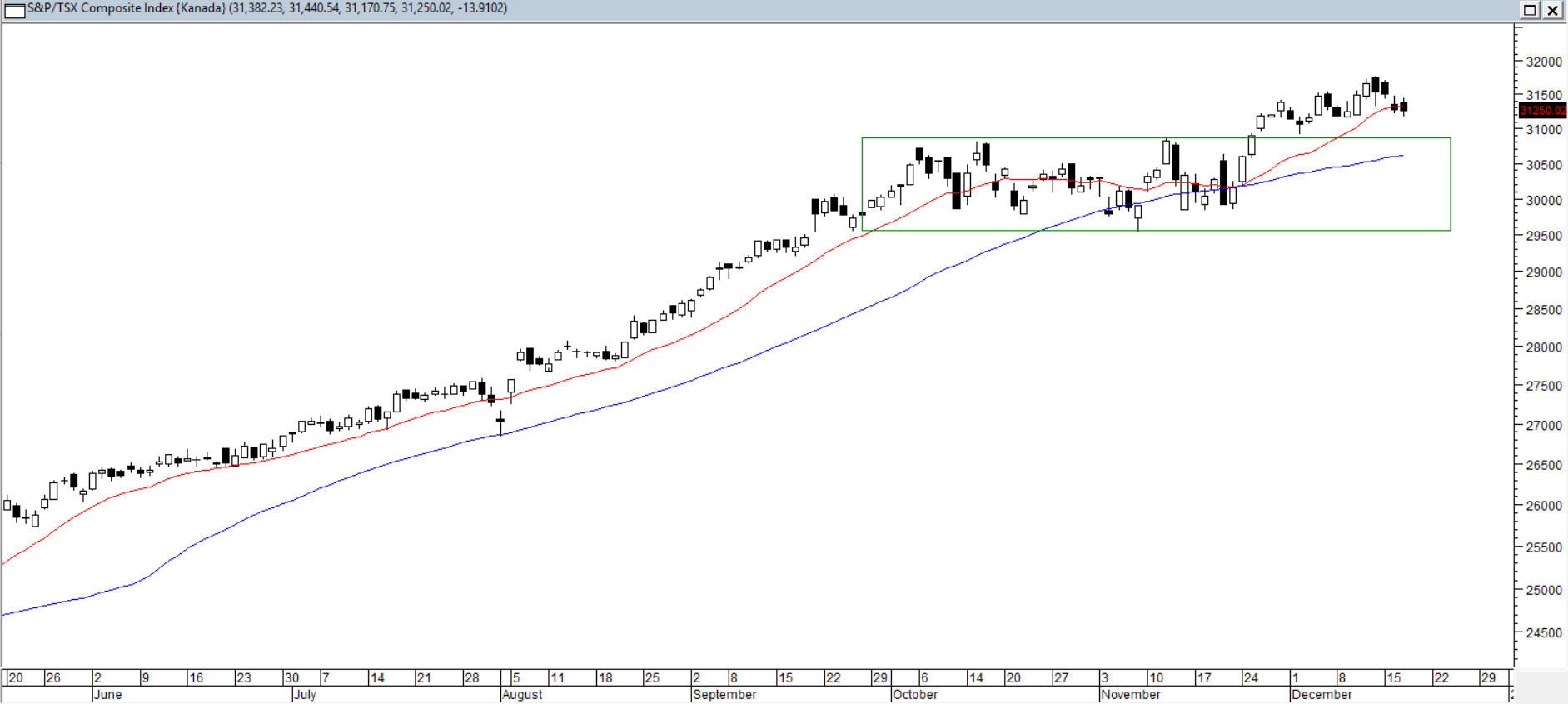Viewport: 1568px width, 704px height.
Task: Click the chart window icon in title bar
Action: pyautogui.click(x=14, y=10)
